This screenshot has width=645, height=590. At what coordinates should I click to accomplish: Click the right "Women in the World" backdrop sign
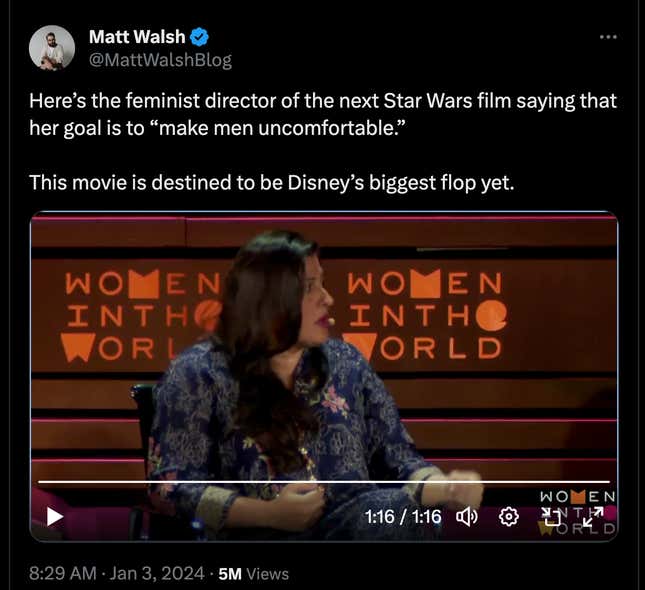click(x=425, y=315)
